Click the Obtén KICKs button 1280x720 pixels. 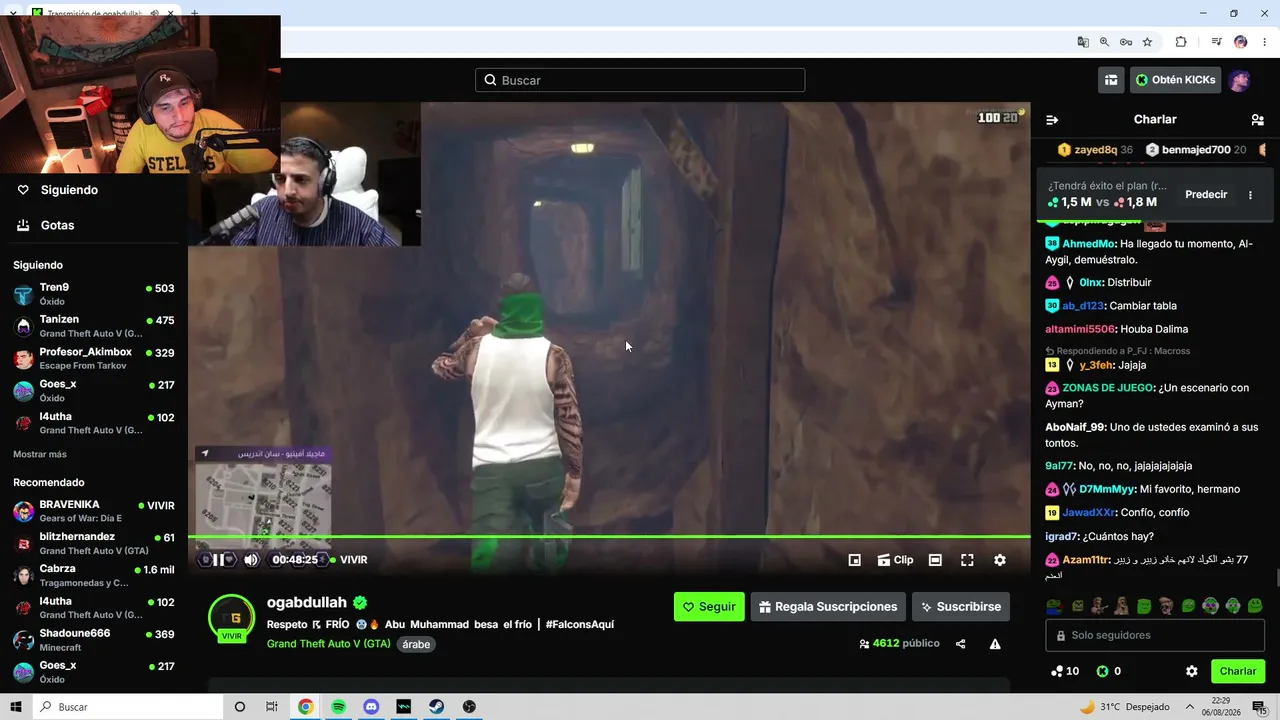[x=1175, y=80]
